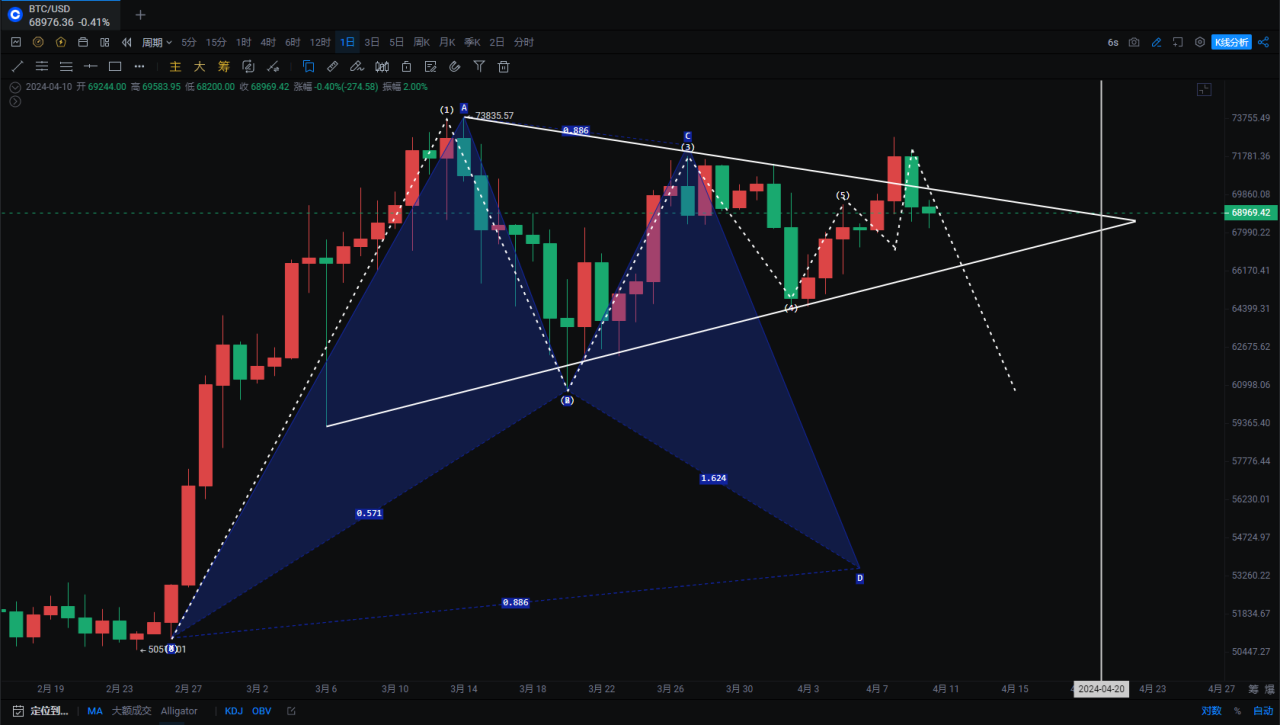
Task: Select the eraser tool in drawing toolbar
Action: click(357, 67)
